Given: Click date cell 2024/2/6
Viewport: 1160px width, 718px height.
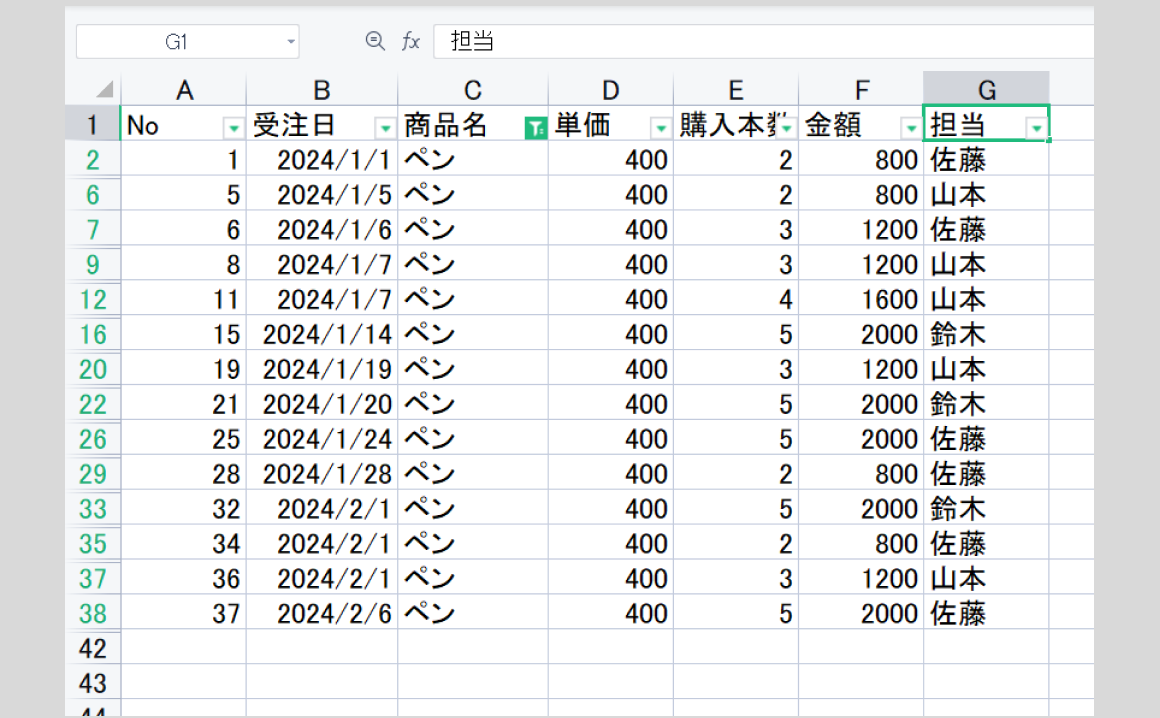Looking at the screenshot, I should pyautogui.click(x=322, y=613).
